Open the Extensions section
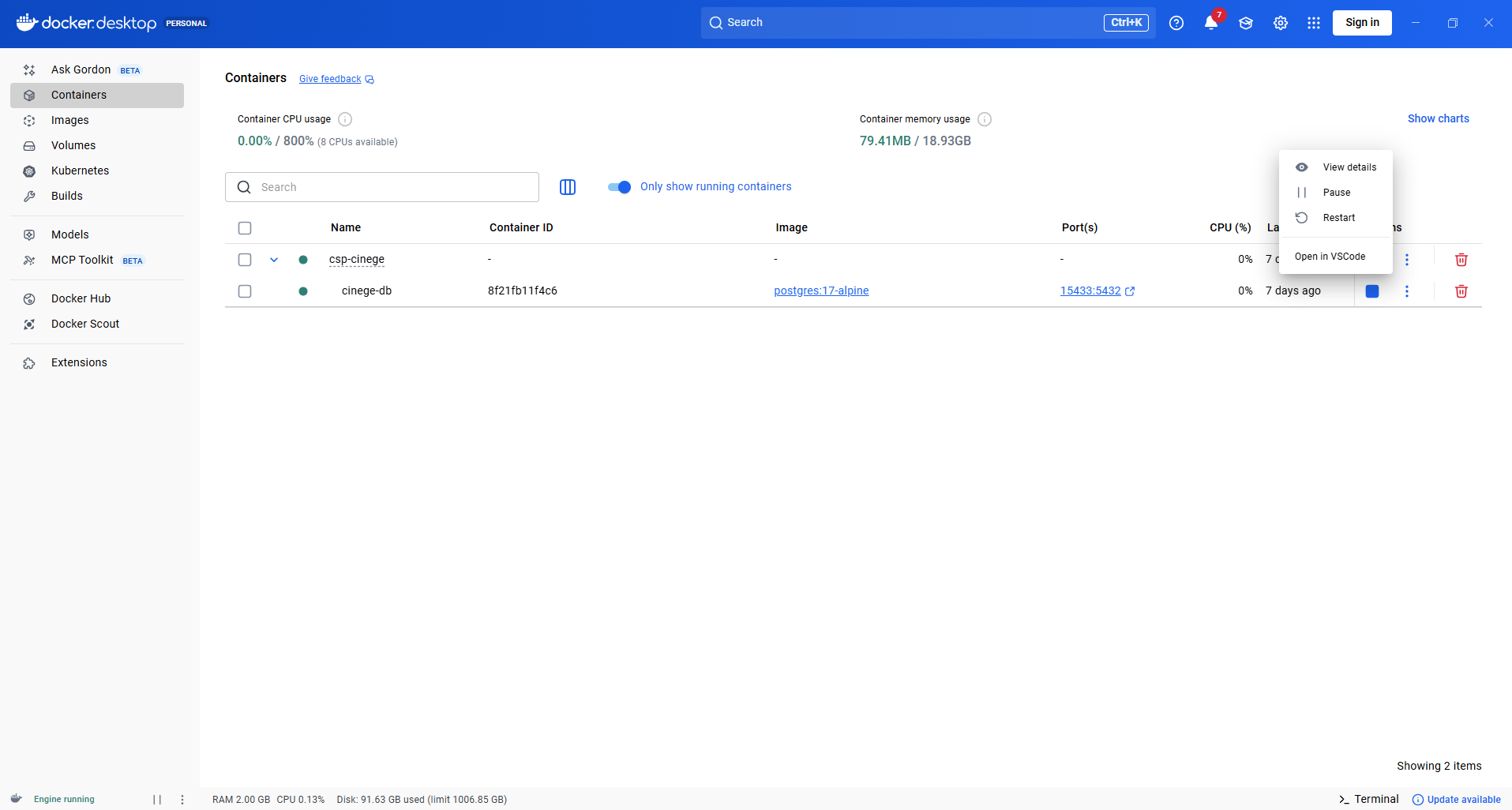This screenshot has width=1512, height=810. coord(97,362)
